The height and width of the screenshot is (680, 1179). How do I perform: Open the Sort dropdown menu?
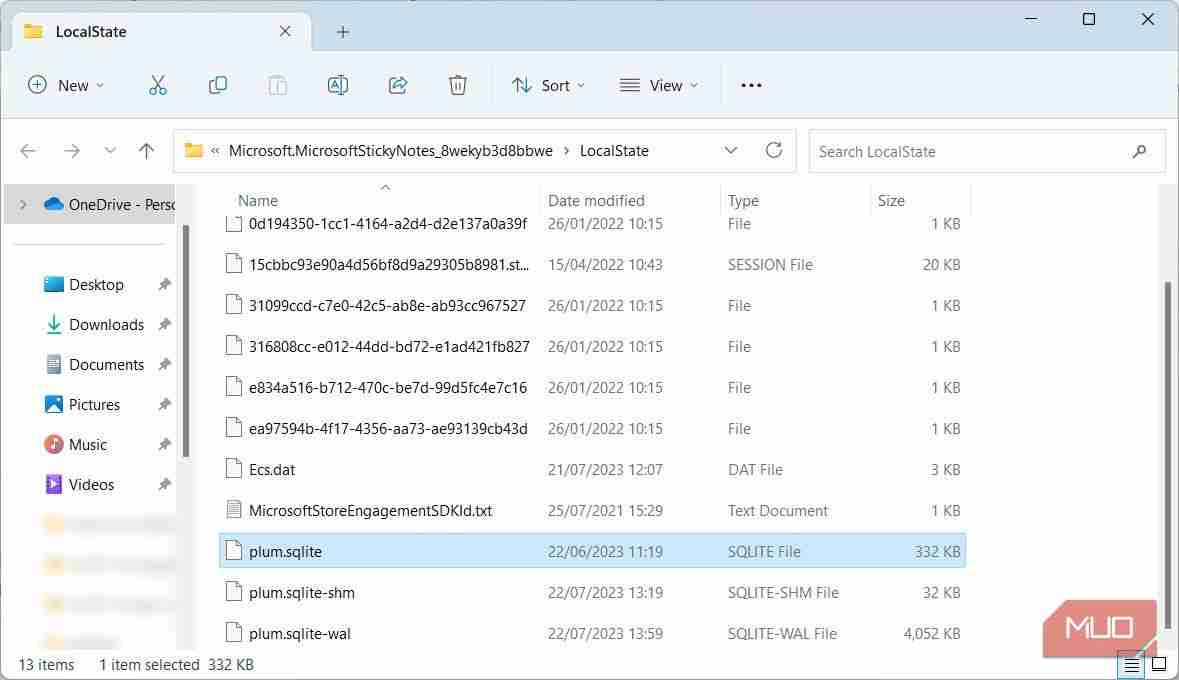click(548, 85)
